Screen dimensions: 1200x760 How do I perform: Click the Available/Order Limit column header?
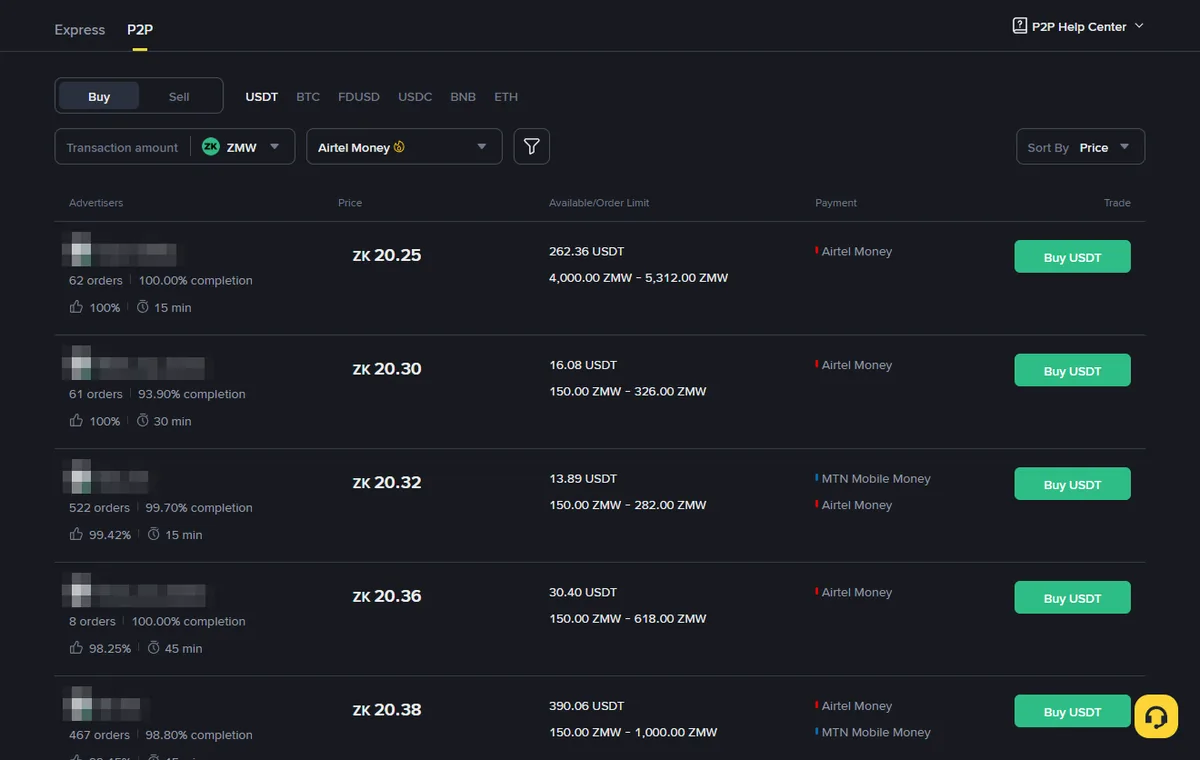click(599, 203)
